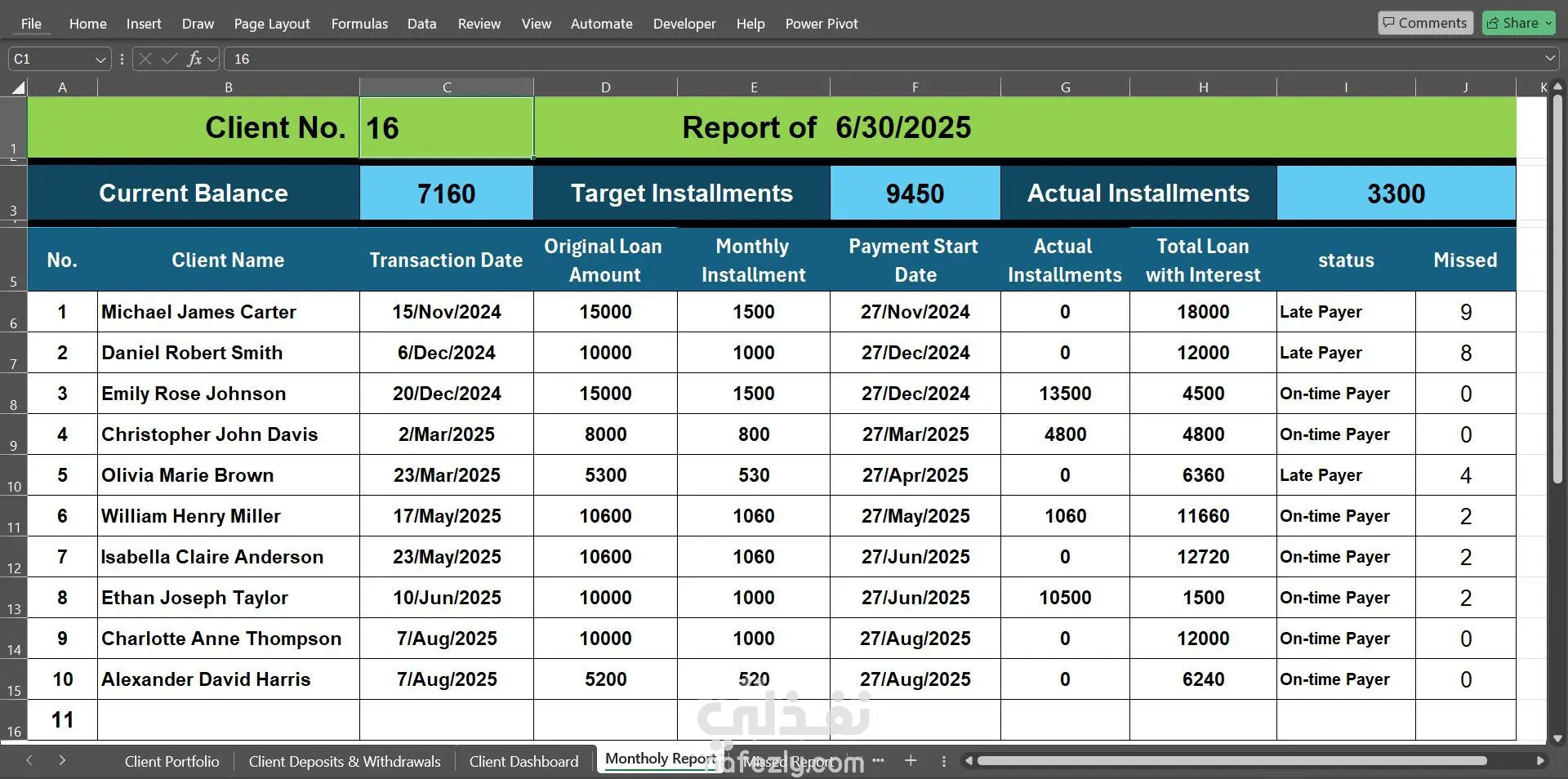1568x779 pixels.
Task: Expand the formula bar with the chevron
Action: (x=1549, y=59)
